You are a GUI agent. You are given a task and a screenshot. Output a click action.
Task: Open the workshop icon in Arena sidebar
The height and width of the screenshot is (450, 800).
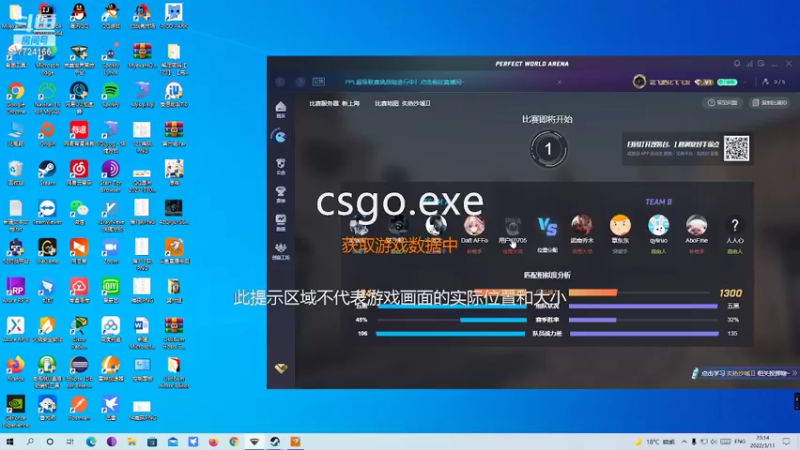[x=281, y=251]
